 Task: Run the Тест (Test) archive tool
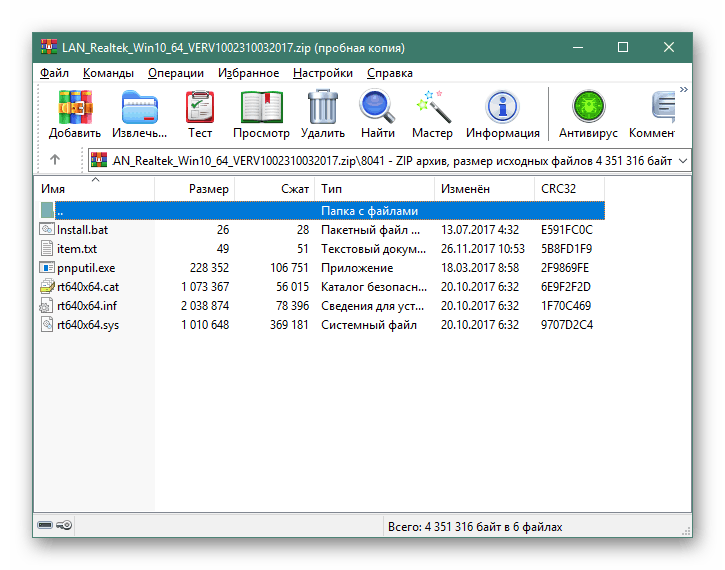point(200,107)
